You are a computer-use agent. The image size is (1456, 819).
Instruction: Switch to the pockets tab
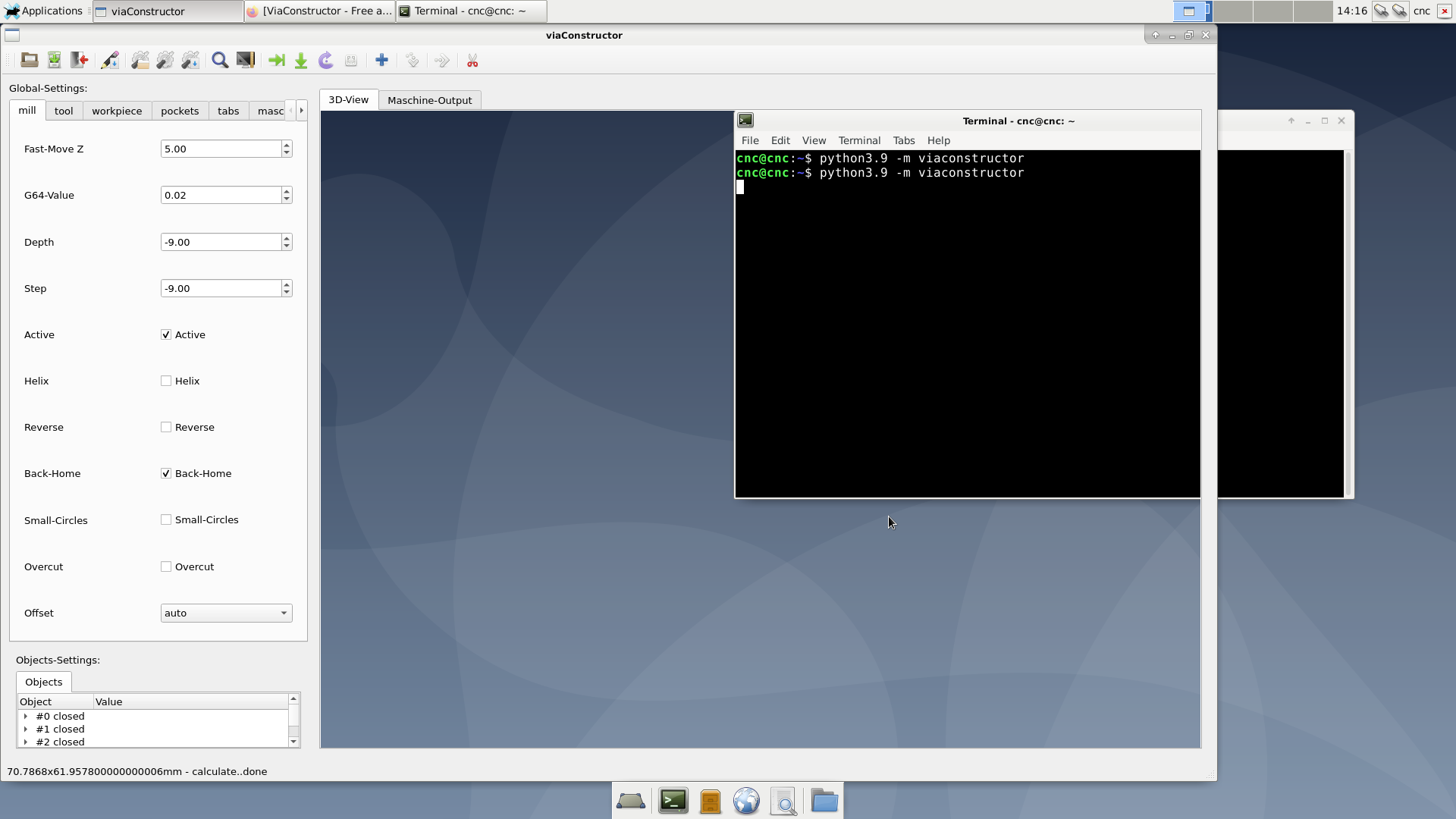(180, 111)
